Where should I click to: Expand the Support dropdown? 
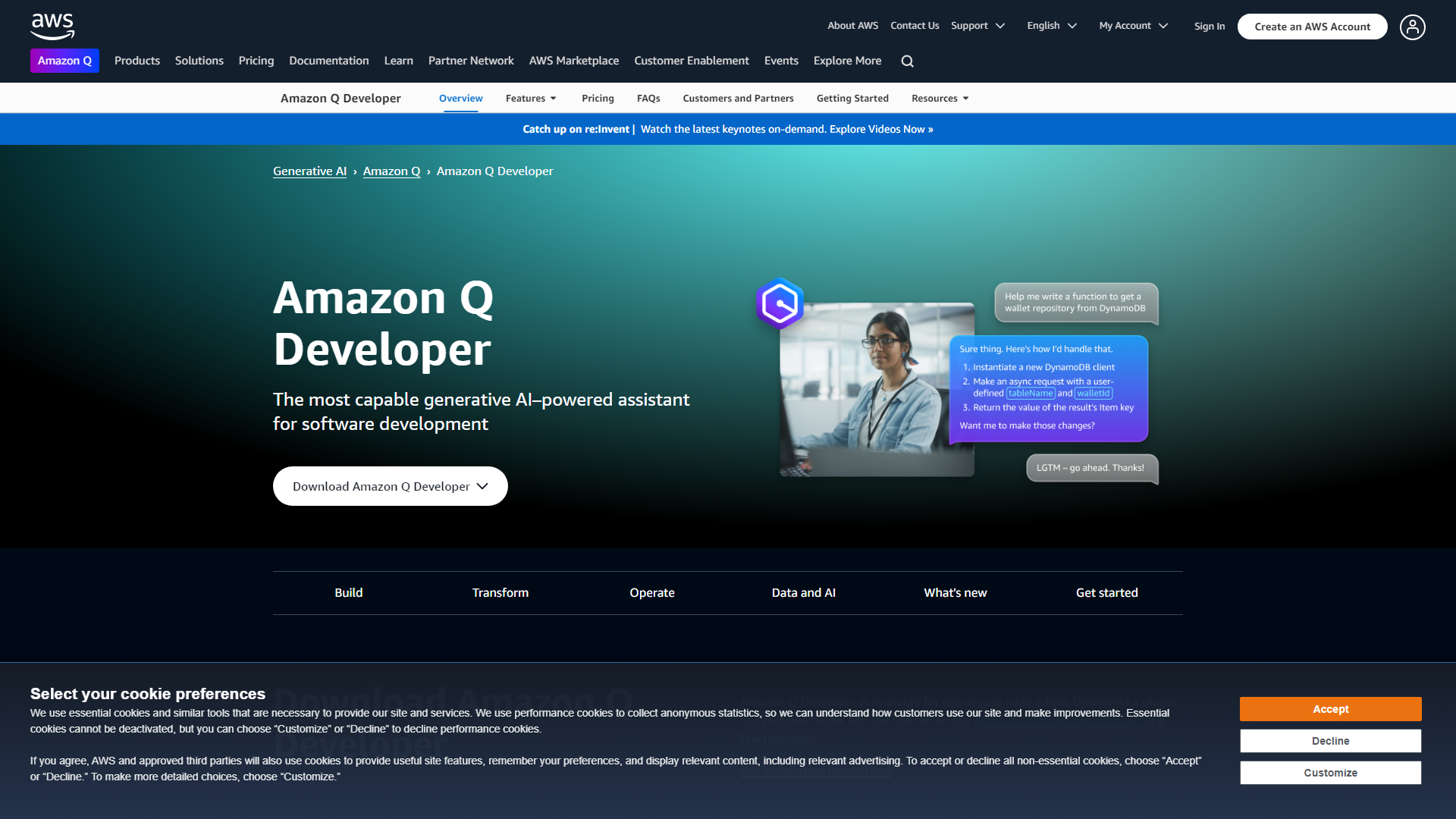977,26
